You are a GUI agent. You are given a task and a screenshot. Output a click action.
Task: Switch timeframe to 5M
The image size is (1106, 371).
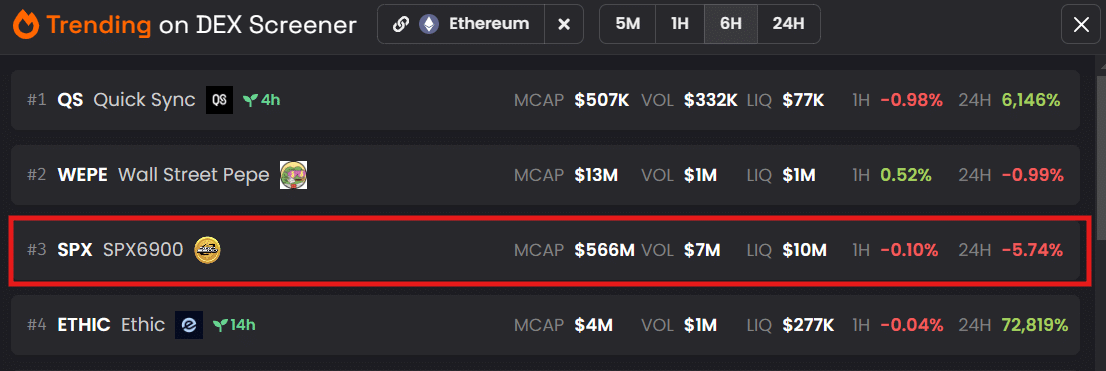coord(627,24)
